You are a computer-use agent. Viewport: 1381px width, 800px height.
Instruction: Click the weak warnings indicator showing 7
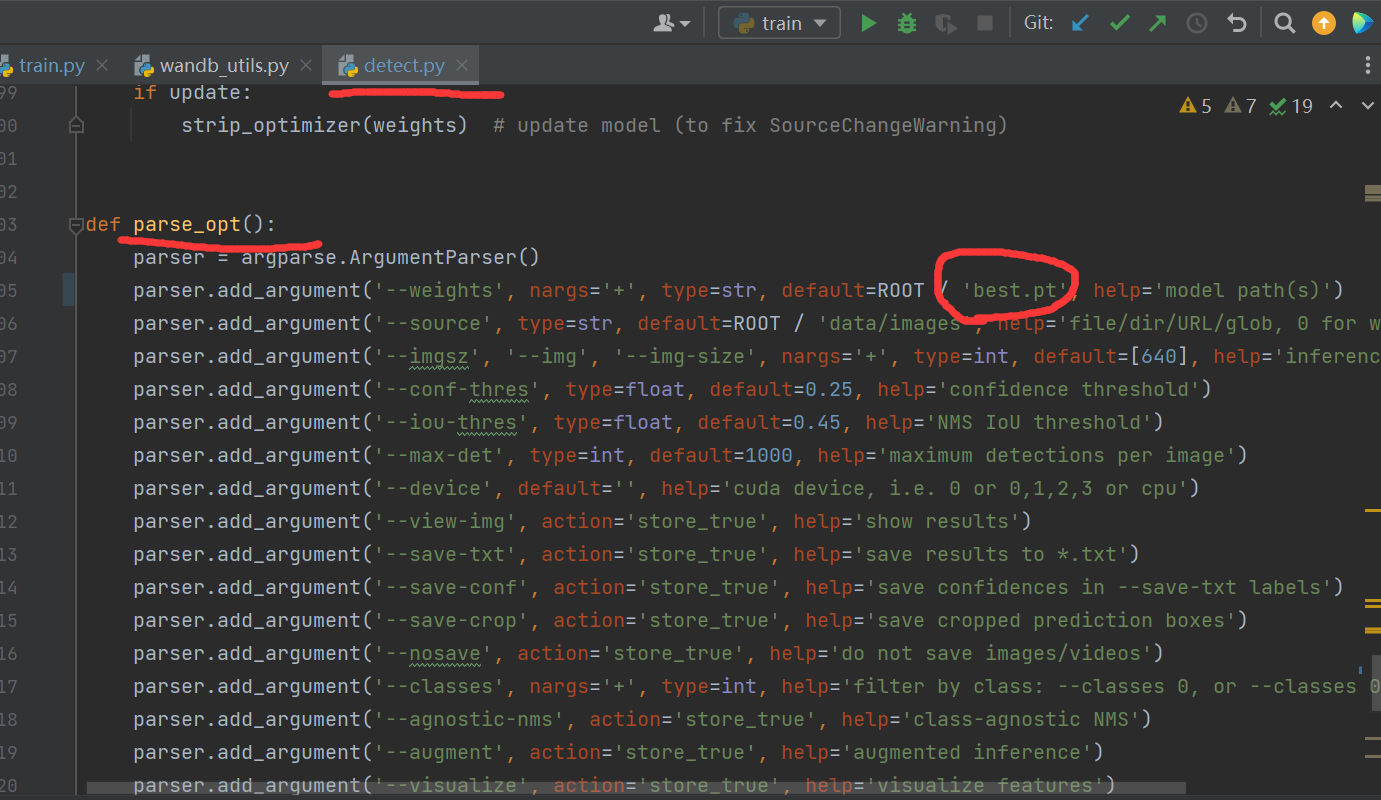point(1240,106)
